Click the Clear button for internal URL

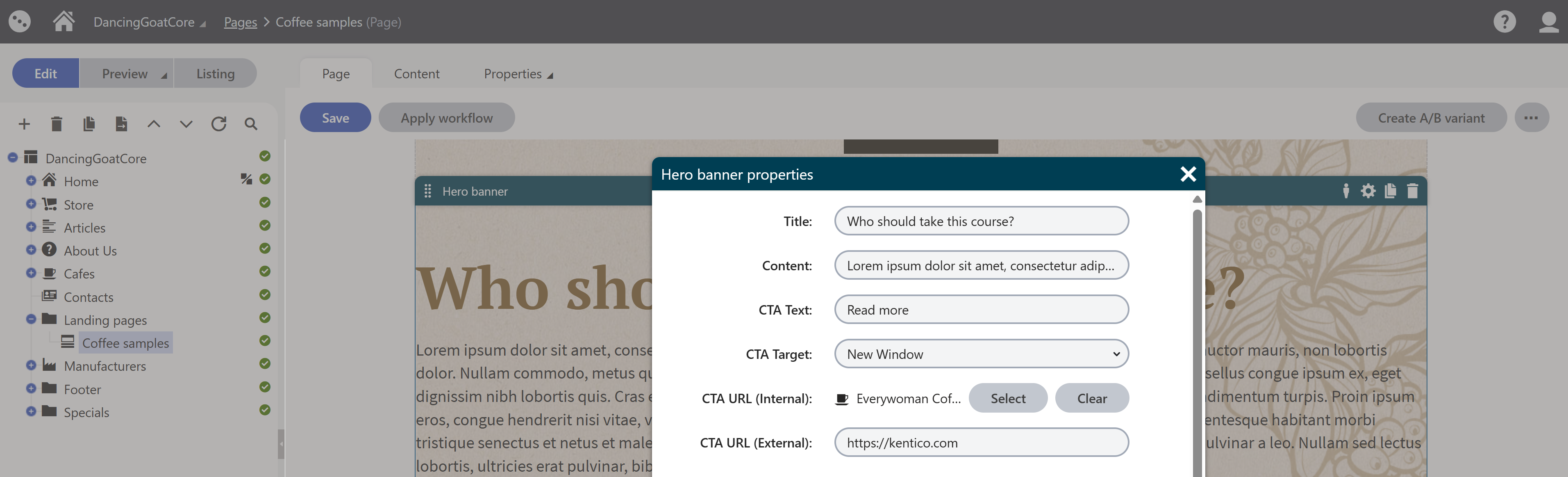pyautogui.click(x=1091, y=398)
